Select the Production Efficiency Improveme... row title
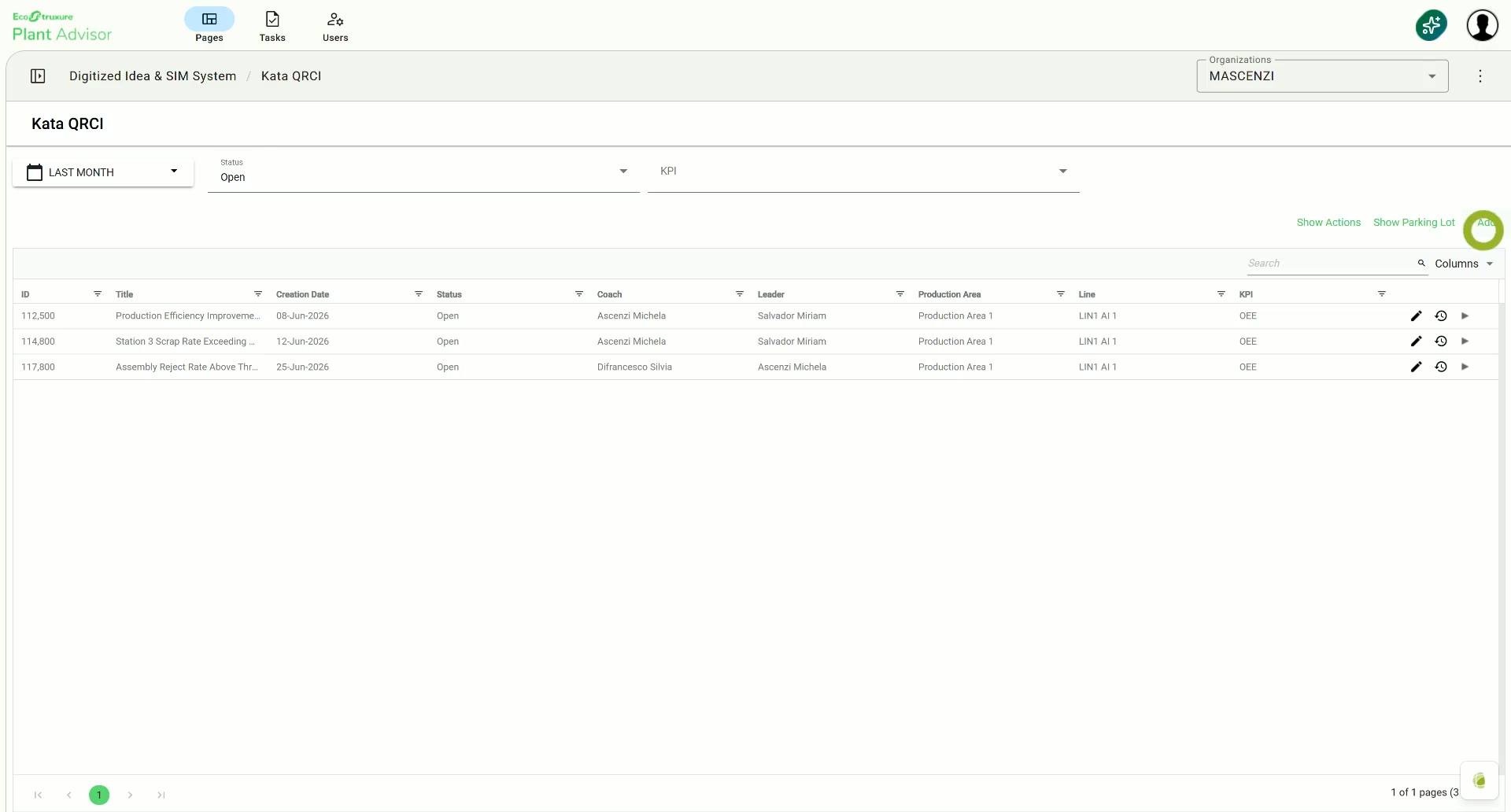 (x=187, y=316)
